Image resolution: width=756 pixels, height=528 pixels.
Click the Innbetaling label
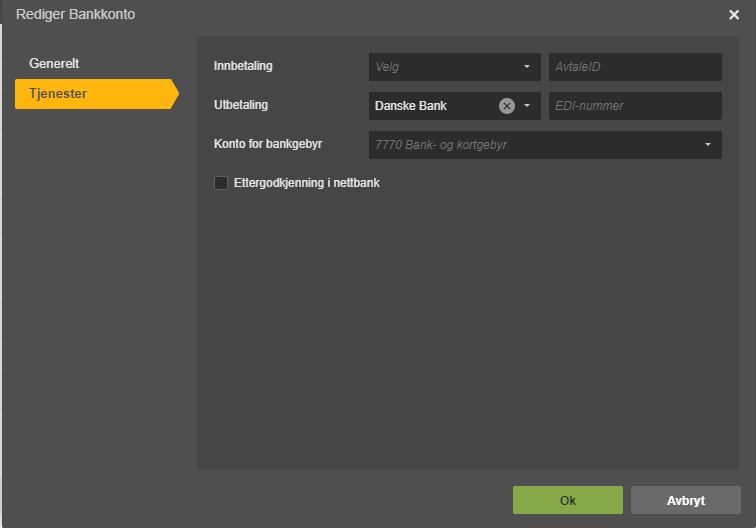(243, 66)
